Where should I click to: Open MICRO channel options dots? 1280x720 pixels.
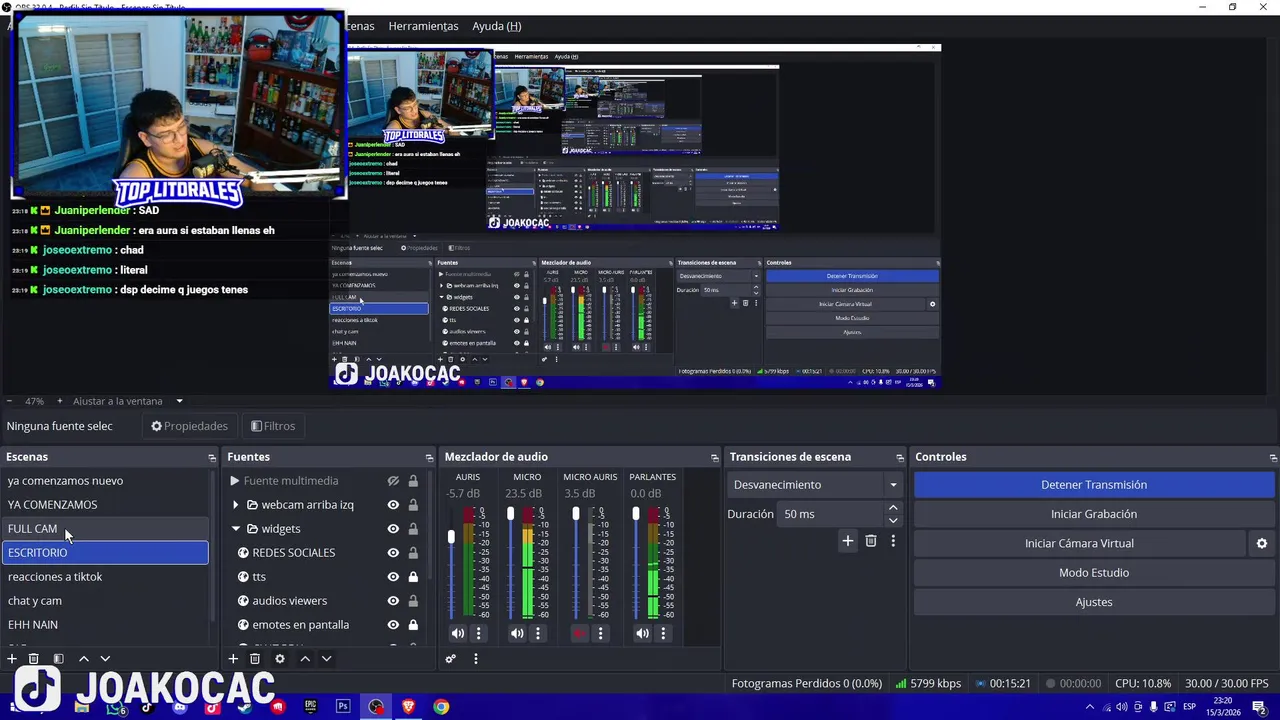click(x=538, y=633)
